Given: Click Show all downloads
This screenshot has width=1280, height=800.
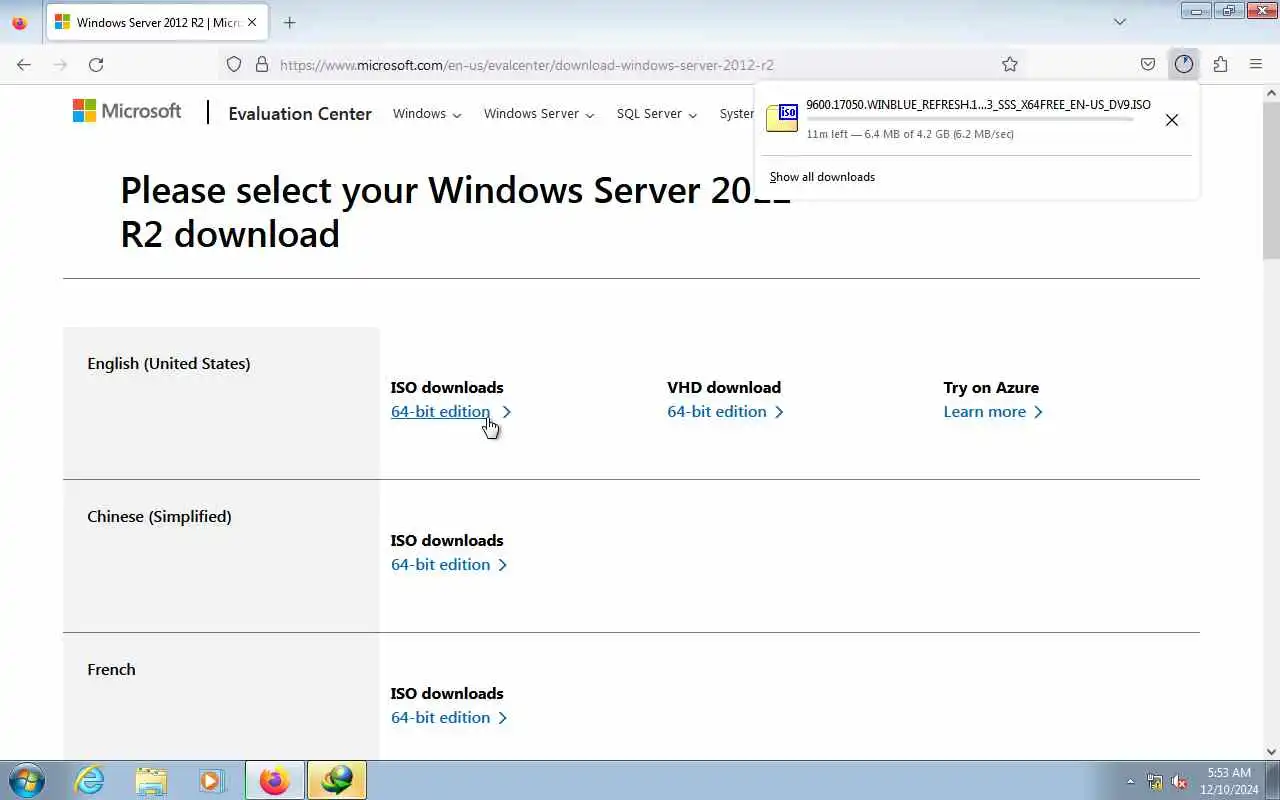Looking at the screenshot, I should point(822,177).
